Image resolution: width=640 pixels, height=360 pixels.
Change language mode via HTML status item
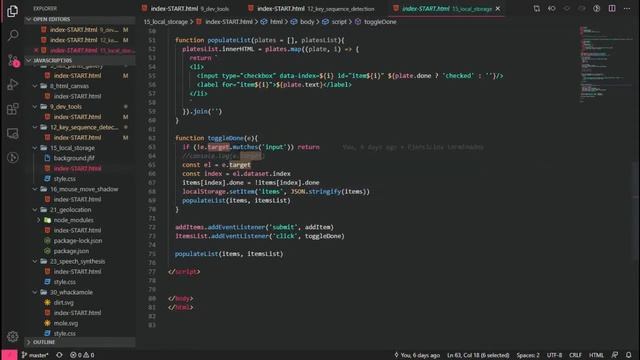point(596,355)
